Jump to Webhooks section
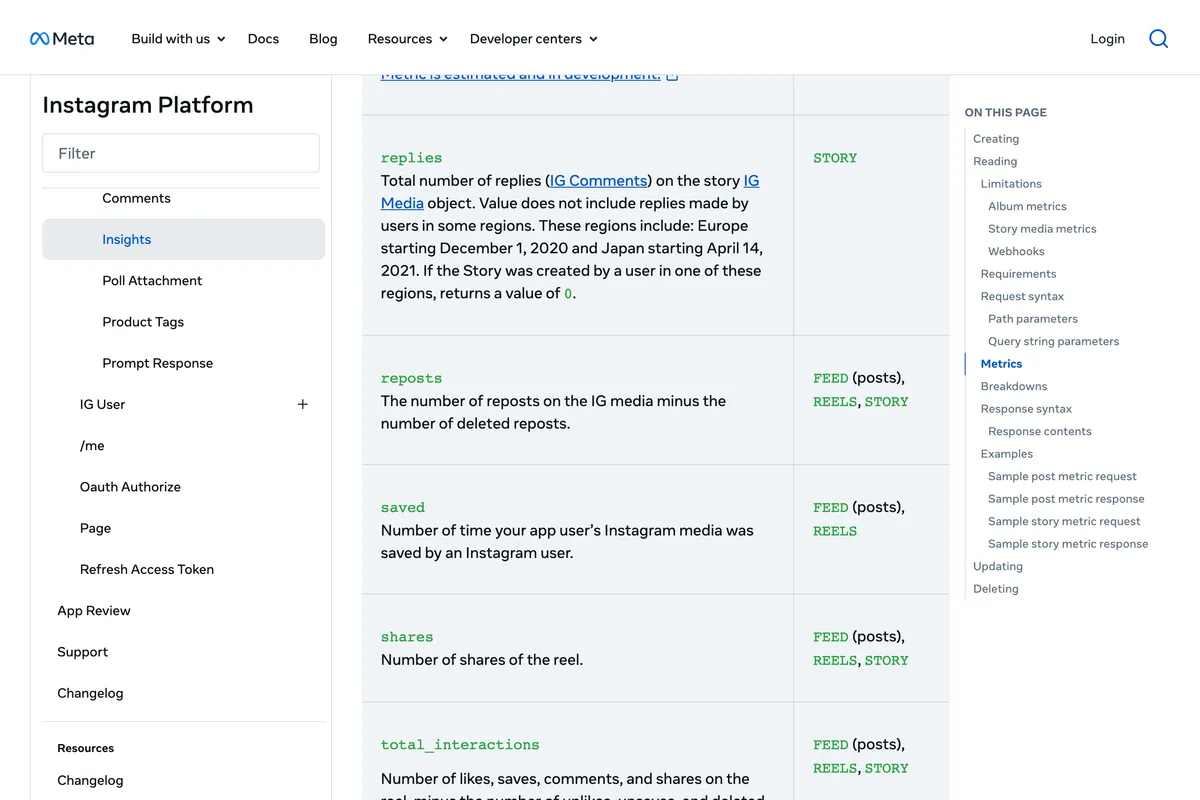The height and width of the screenshot is (800, 1200). coord(1016,251)
